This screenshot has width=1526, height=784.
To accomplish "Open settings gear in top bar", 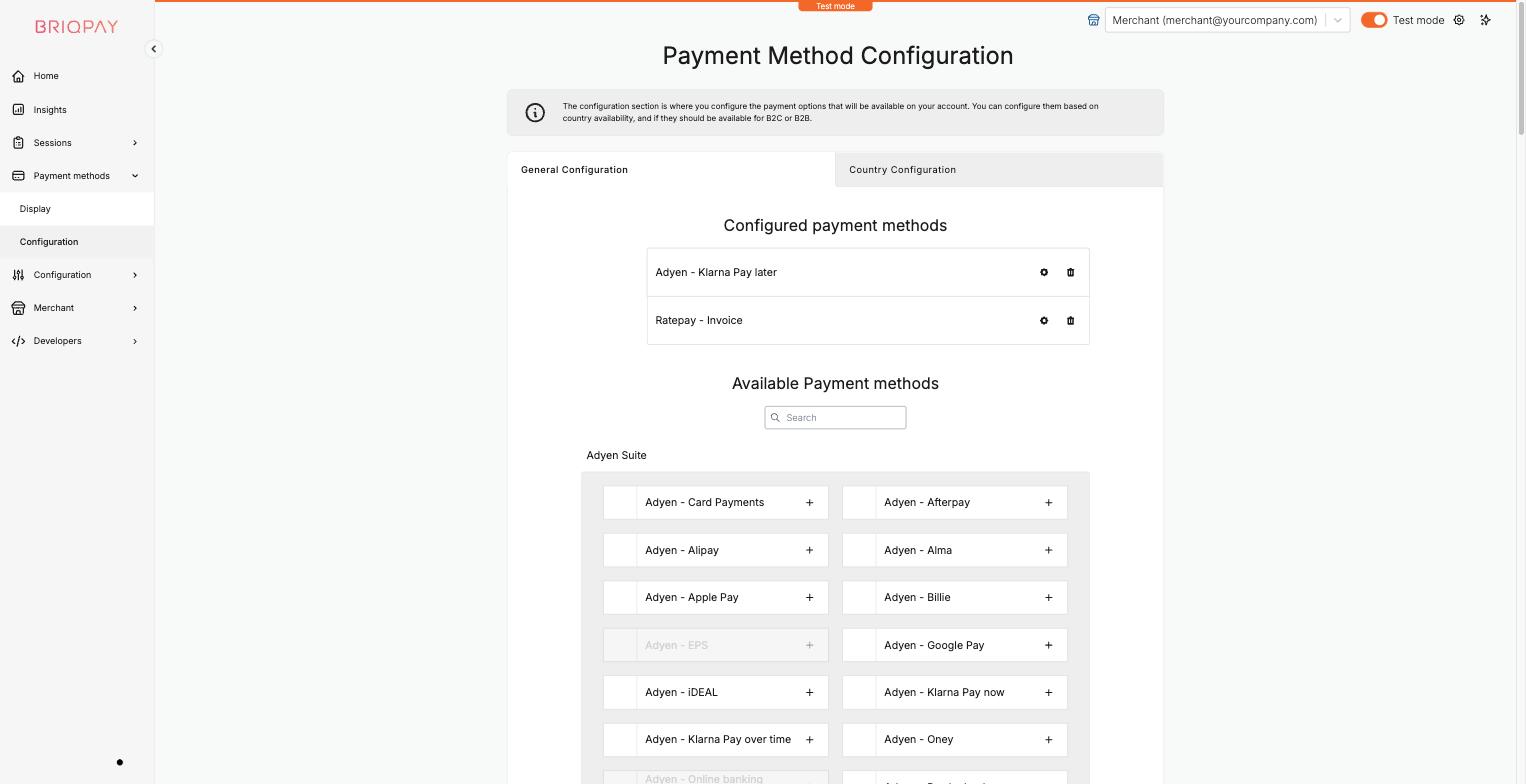I will point(1459,20).
